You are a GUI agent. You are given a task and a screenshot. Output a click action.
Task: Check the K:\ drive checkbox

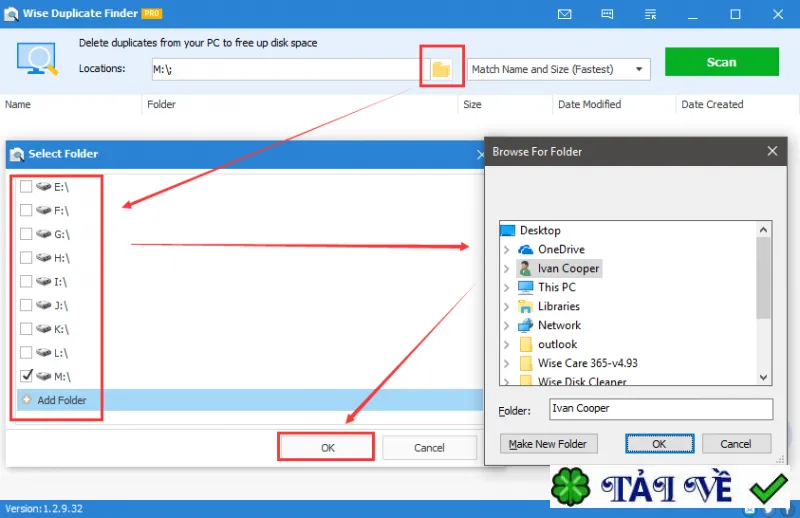[x=26, y=329]
